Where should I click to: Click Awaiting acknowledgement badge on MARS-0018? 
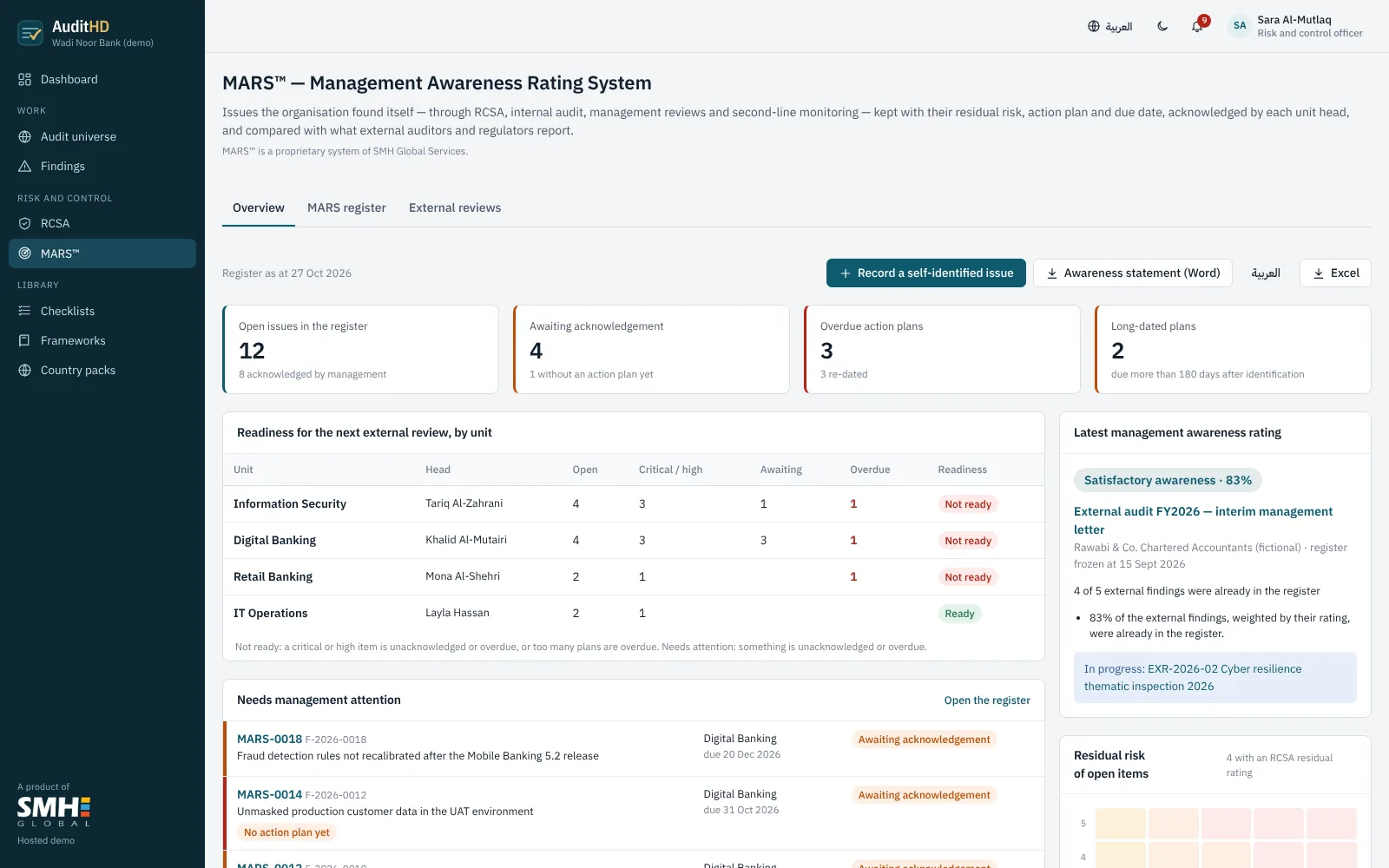(x=924, y=740)
